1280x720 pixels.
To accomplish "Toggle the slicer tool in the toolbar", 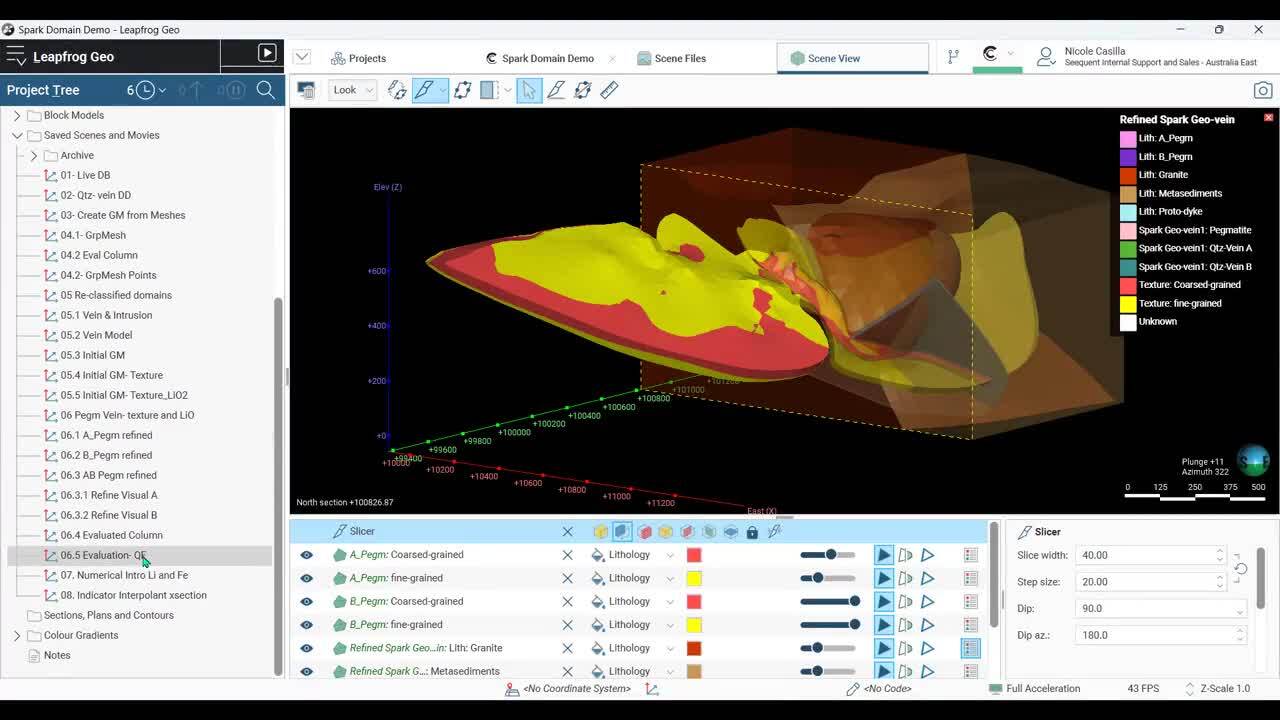I will coord(425,90).
